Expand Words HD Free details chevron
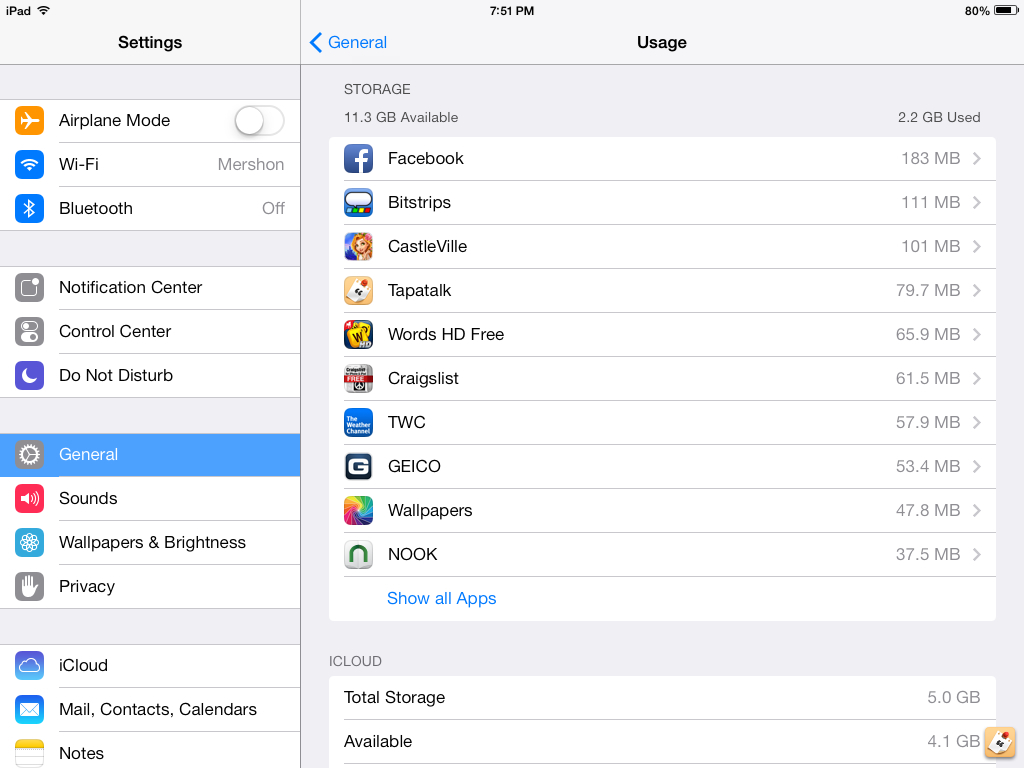 (x=977, y=334)
